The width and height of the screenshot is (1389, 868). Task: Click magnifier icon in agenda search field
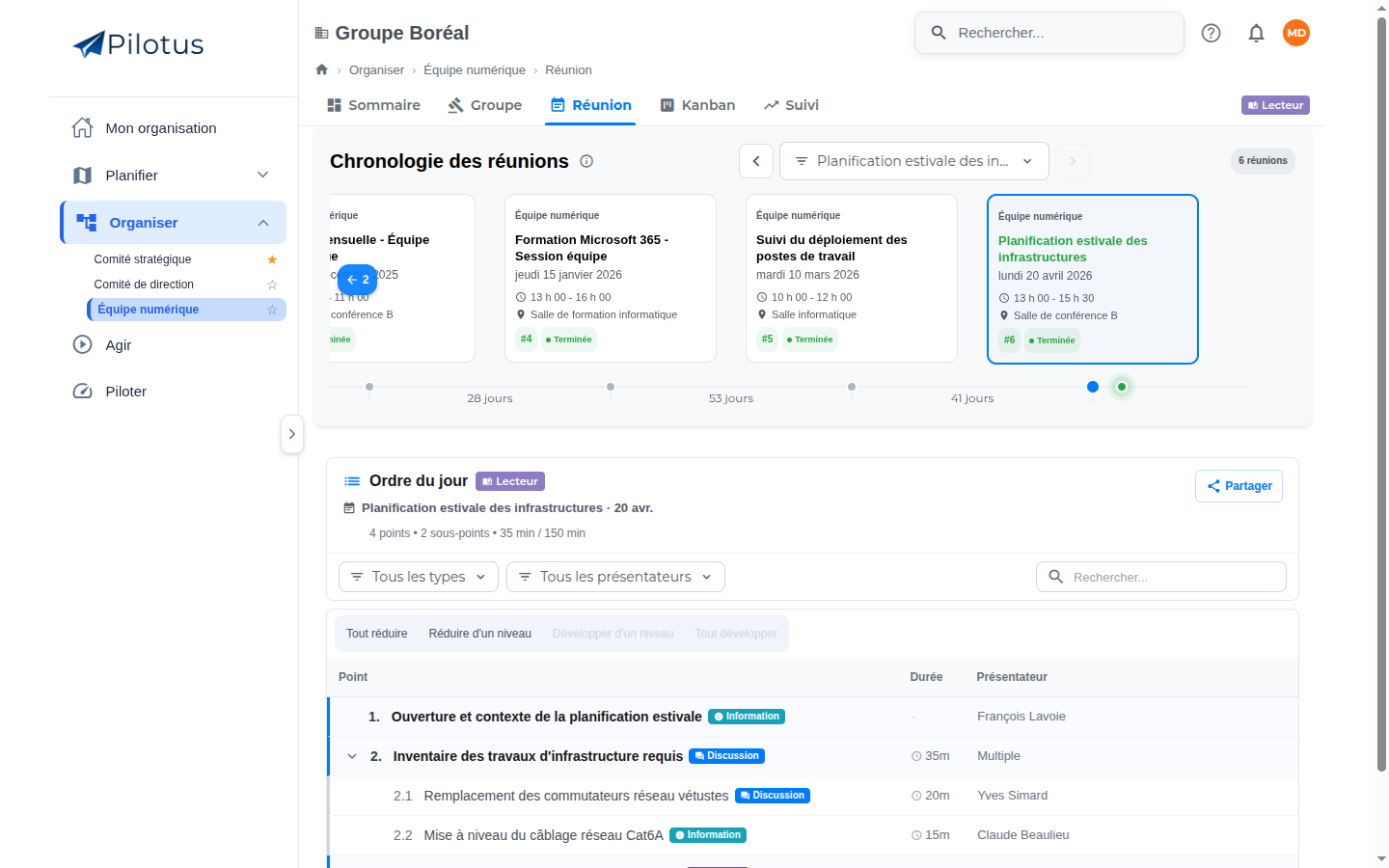[1056, 577]
